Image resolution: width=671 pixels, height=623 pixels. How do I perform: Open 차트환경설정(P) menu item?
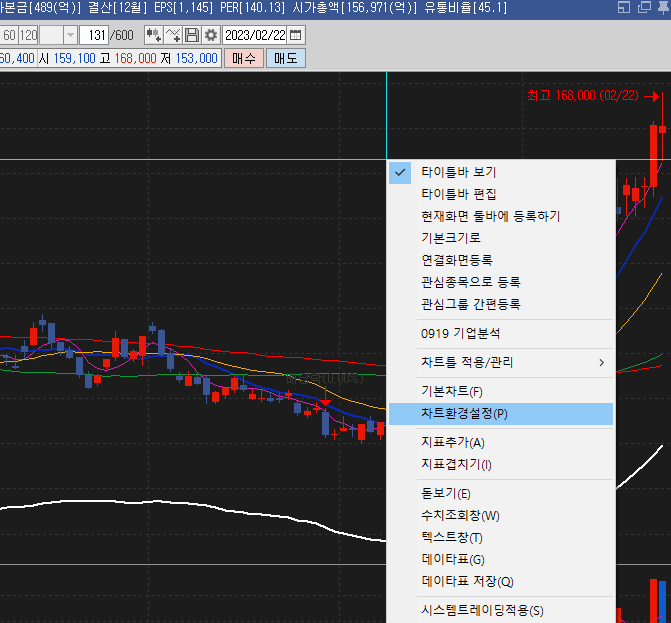(501, 414)
